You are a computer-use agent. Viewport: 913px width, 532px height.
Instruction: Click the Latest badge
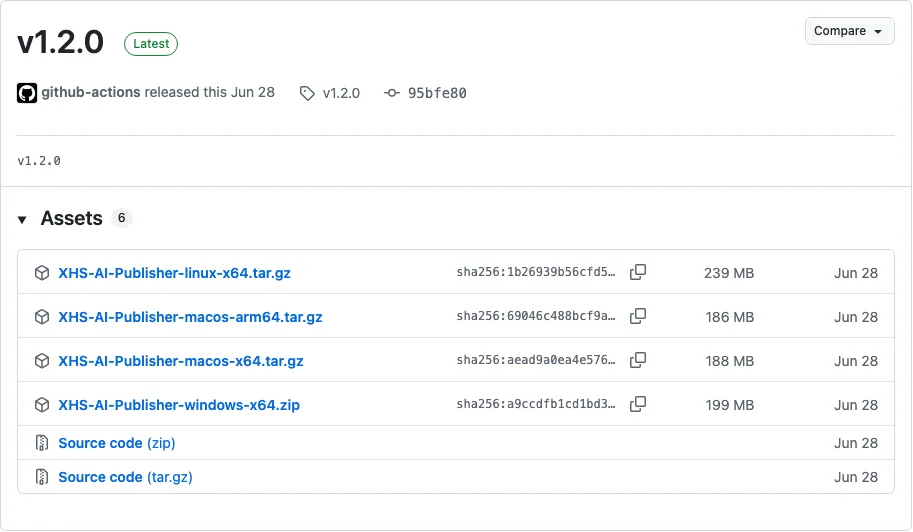pyautogui.click(x=151, y=44)
